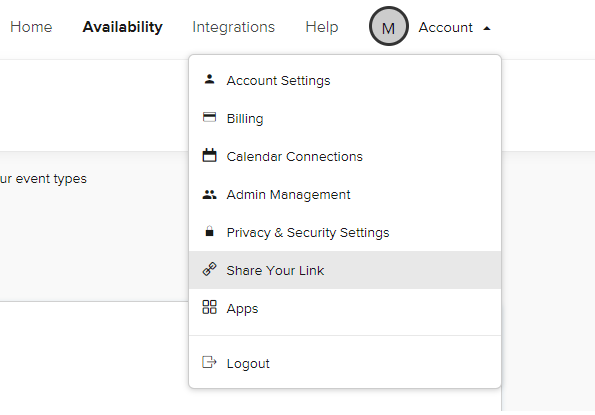Click the chain link icon beside Share Your Link

pyautogui.click(x=209, y=269)
